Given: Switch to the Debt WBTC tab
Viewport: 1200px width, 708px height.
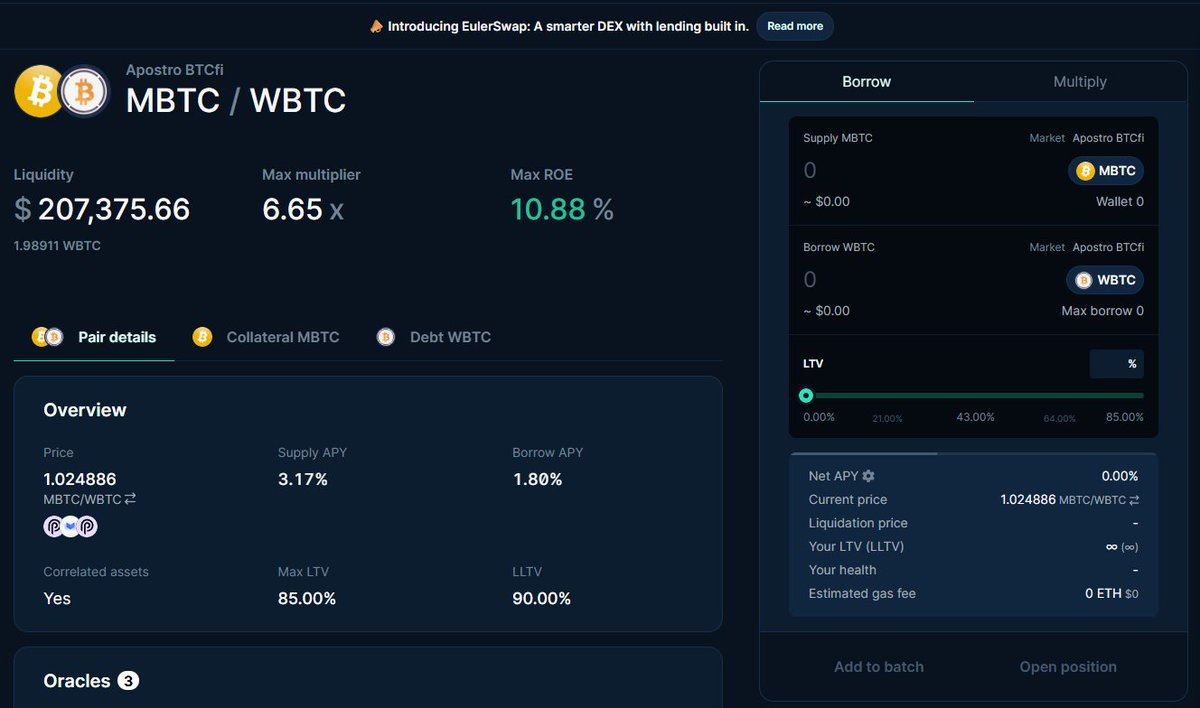Looking at the screenshot, I should 433,337.
